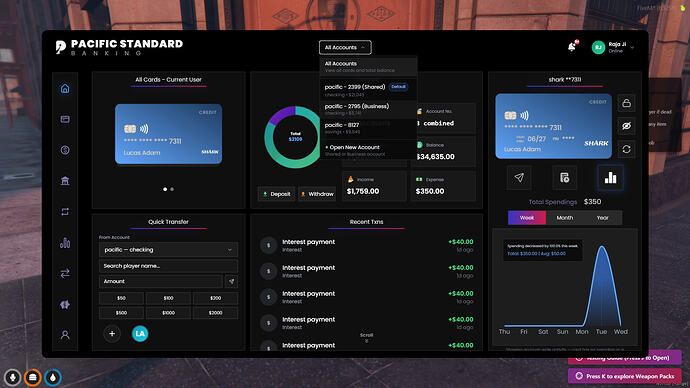Image resolution: width=690 pixels, height=388 pixels.
Task: Switch spending chart to Week
Action: [527, 218]
